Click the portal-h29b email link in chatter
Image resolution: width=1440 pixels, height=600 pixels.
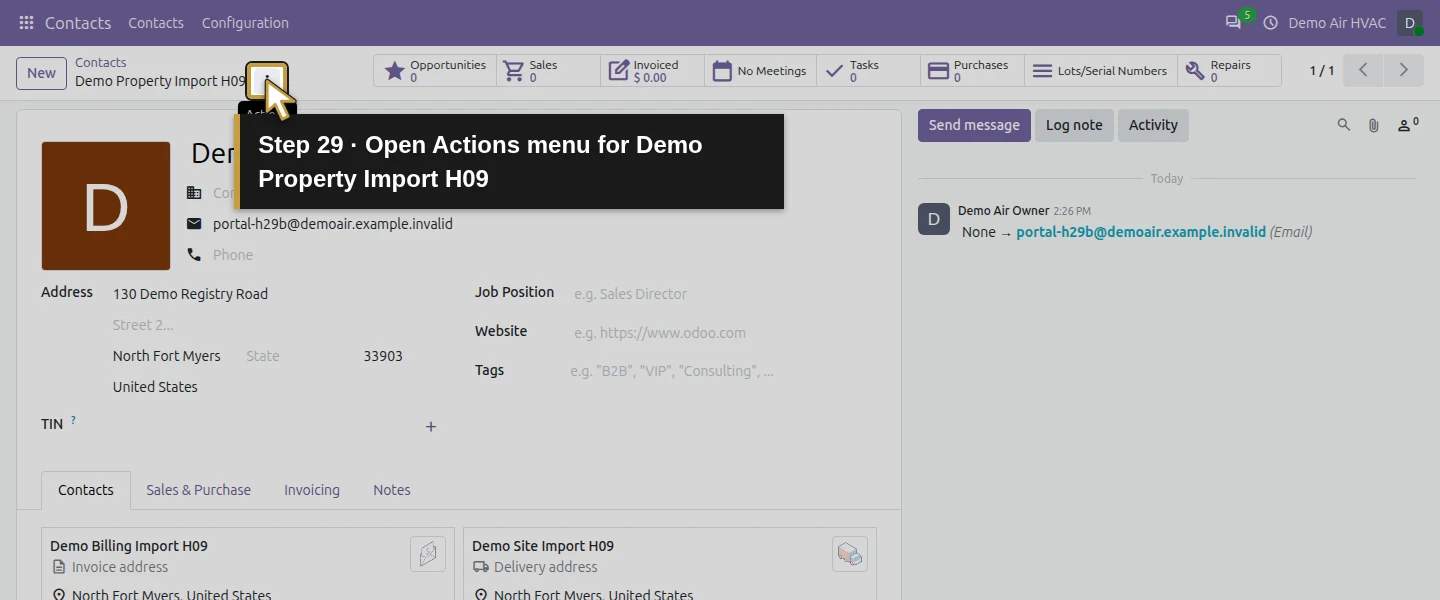click(1141, 232)
